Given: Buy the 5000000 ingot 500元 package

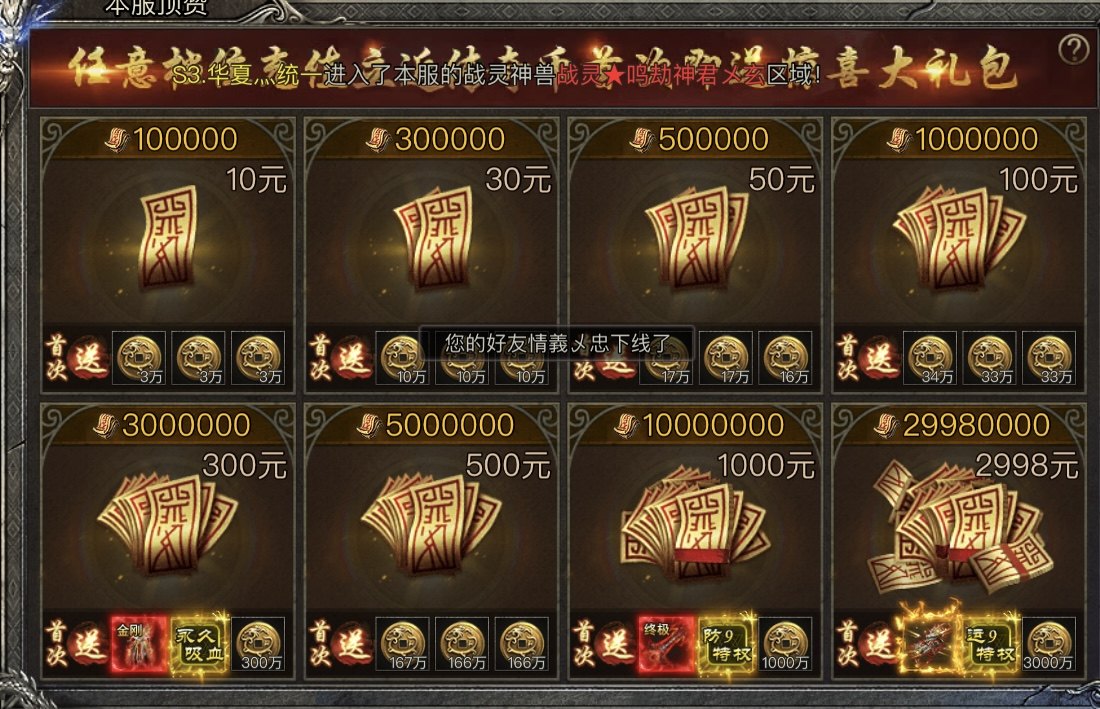Looking at the screenshot, I should pos(431,541).
